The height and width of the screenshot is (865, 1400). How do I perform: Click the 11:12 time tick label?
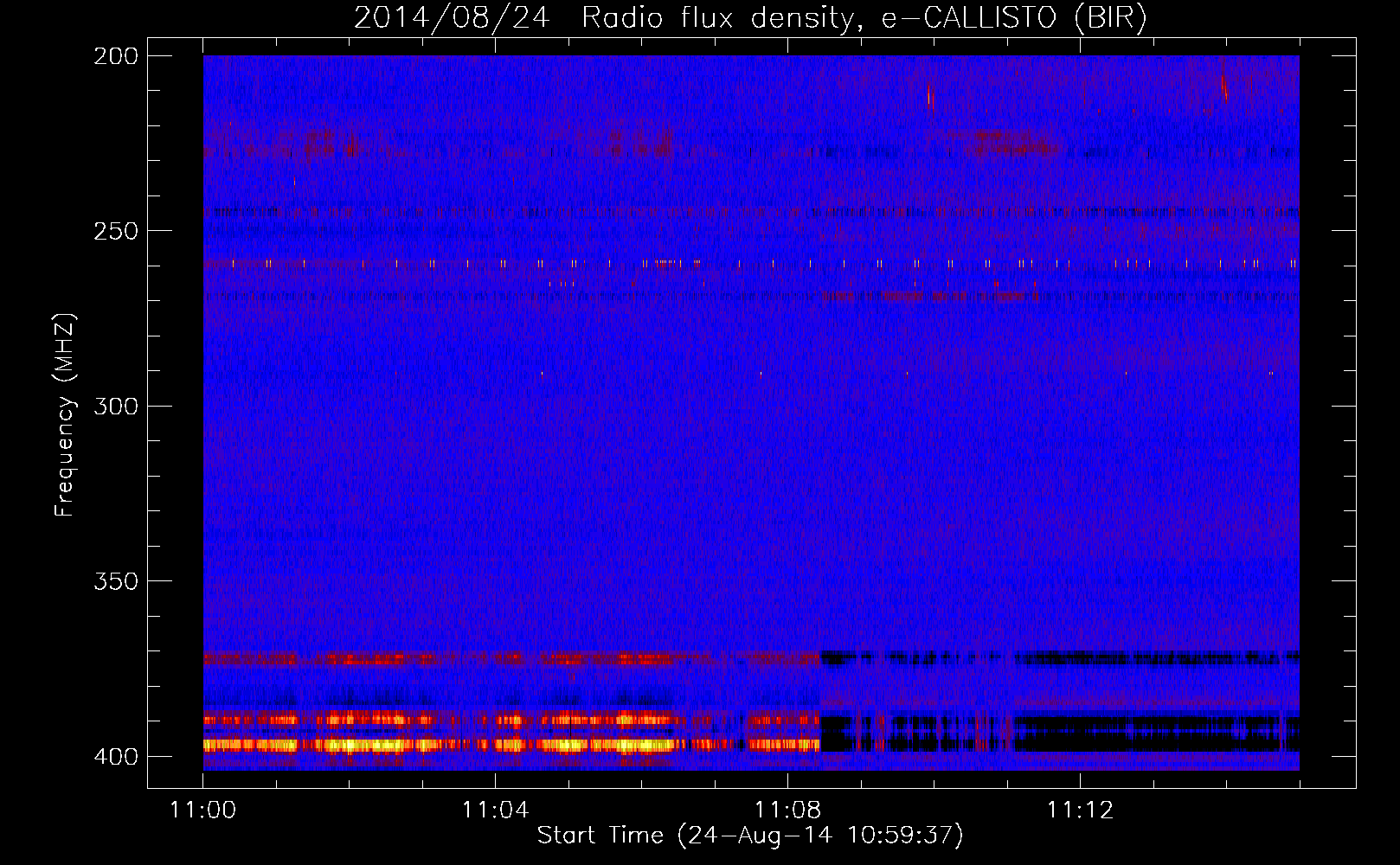1080,811
